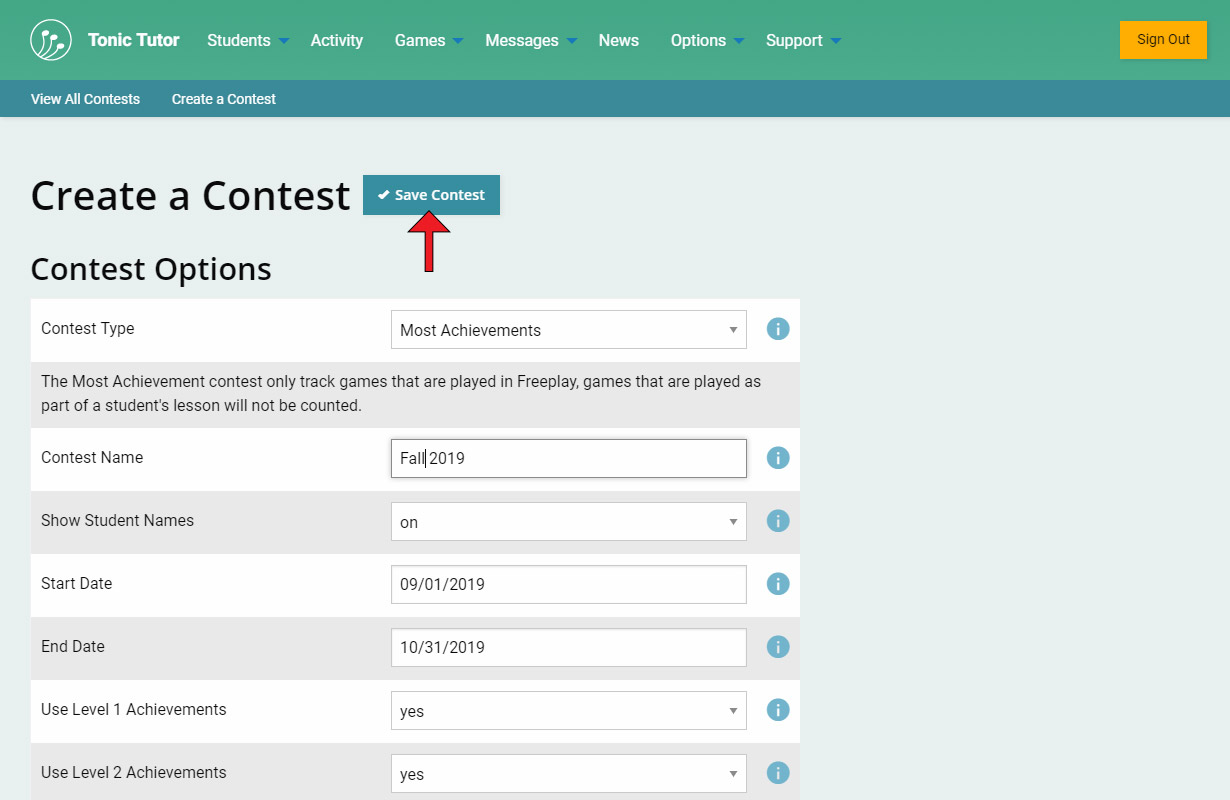Screen dimensions: 1230x800
Task: Open info icon for Show Student Names
Action: click(x=778, y=521)
